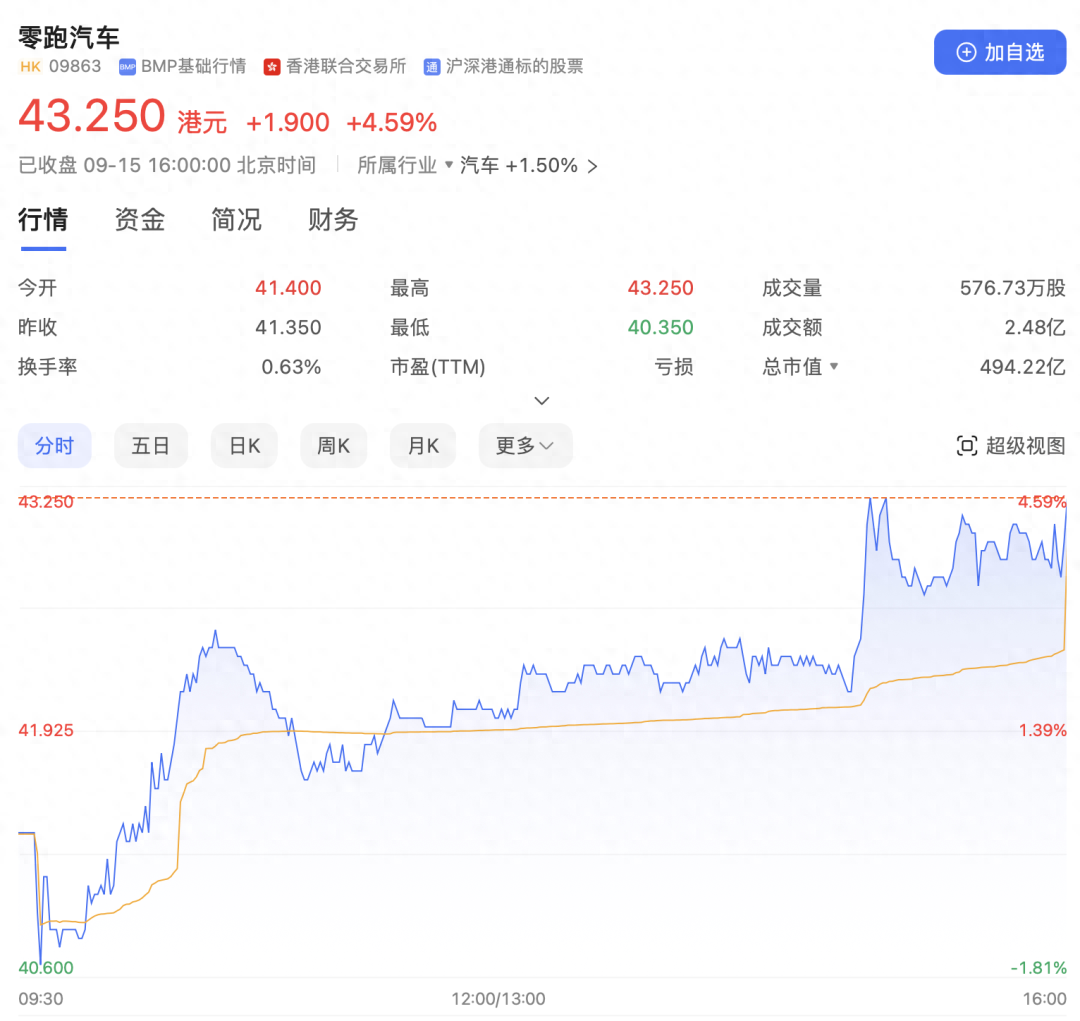
Task: Click the 成交额 value 2.48亿
Action: tap(1035, 327)
